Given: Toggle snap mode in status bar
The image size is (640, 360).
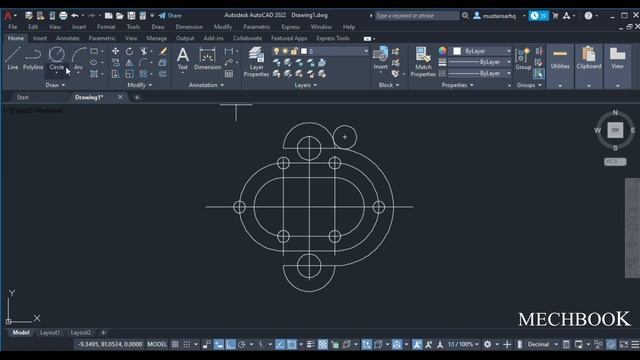Looking at the screenshot, I should pyautogui.click(x=187, y=344).
